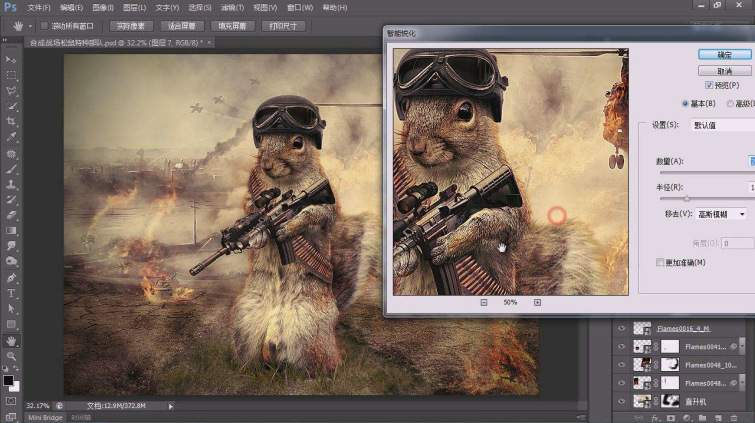Select the Lasso tool
Image resolution: width=755 pixels, height=423 pixels.
point(11,91)
